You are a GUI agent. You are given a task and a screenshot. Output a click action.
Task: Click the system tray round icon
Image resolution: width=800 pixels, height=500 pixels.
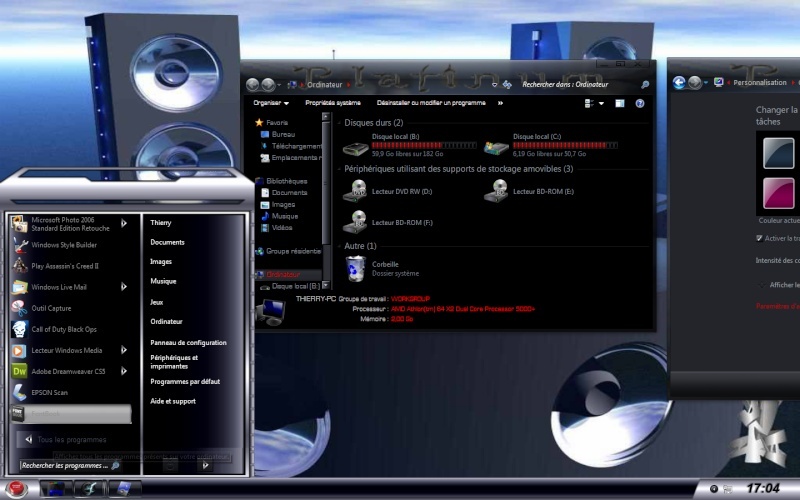point(714,489)
